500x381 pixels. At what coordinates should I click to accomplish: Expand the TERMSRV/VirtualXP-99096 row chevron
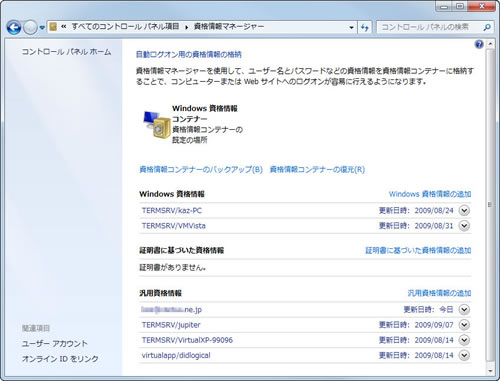coord(464,340)
